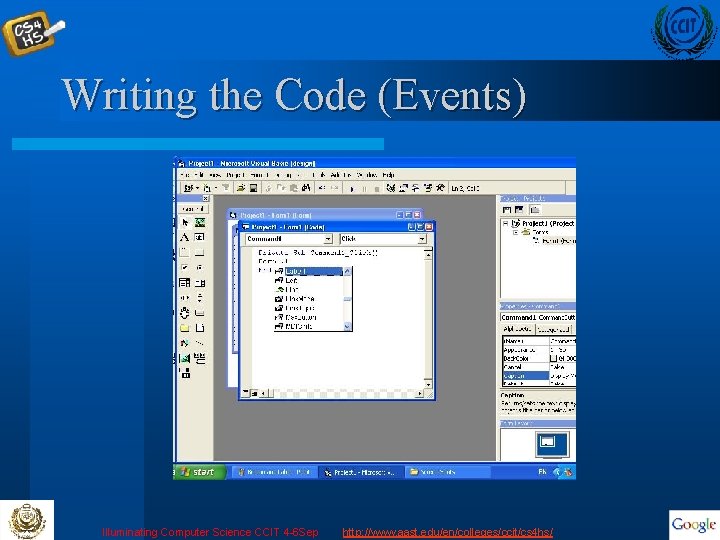Open the Add Project dropdown arrow
The image size is (720, 540).
pos(197,188)
